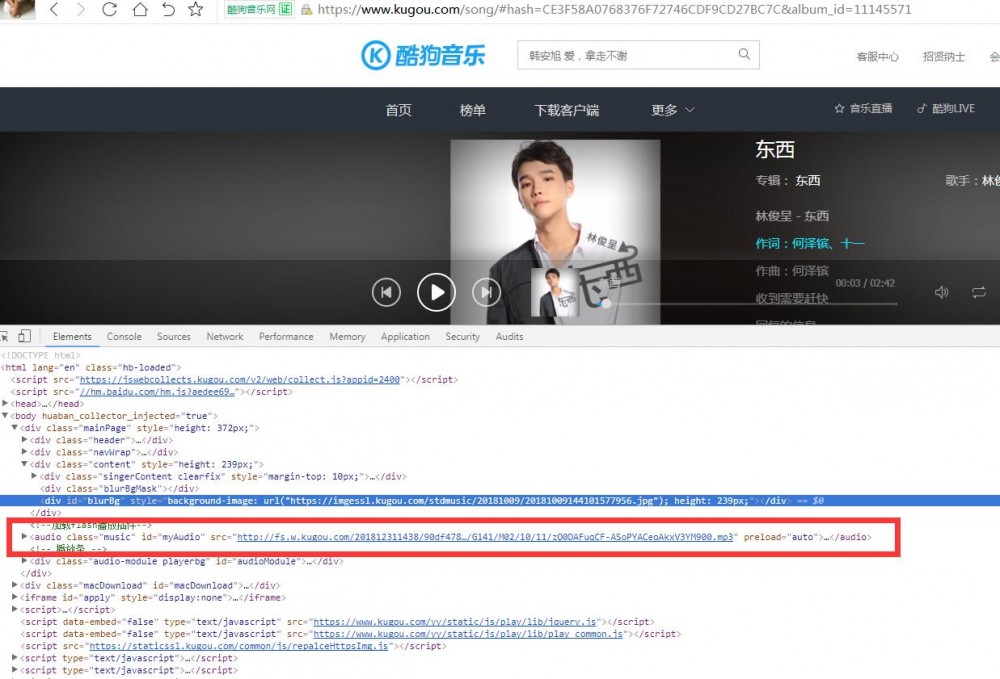The height and width of the screenshot is (679, 1000).
Task: Click the 酷狗LIVE microphone icon
Action: [924, 108]
